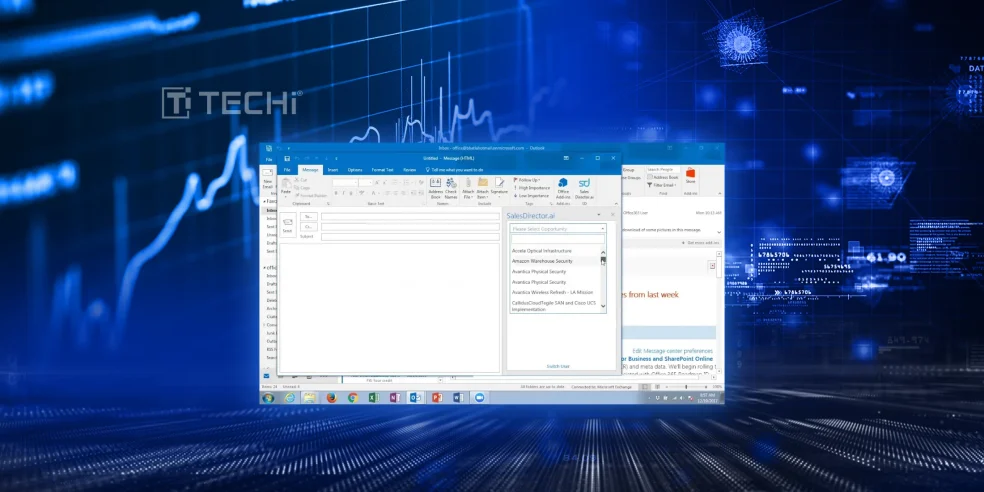Open Office Add-ins from the ribbon

coord(563,185)
